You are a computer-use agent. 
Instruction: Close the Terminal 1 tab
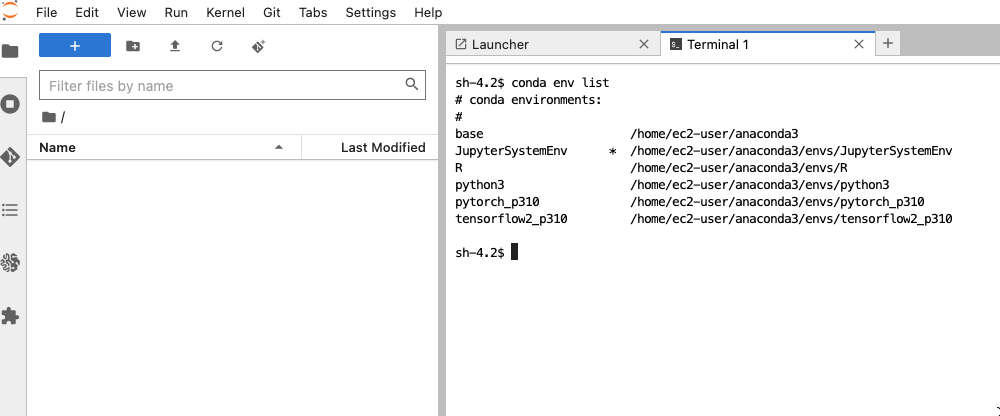click(x=858, y=44)
